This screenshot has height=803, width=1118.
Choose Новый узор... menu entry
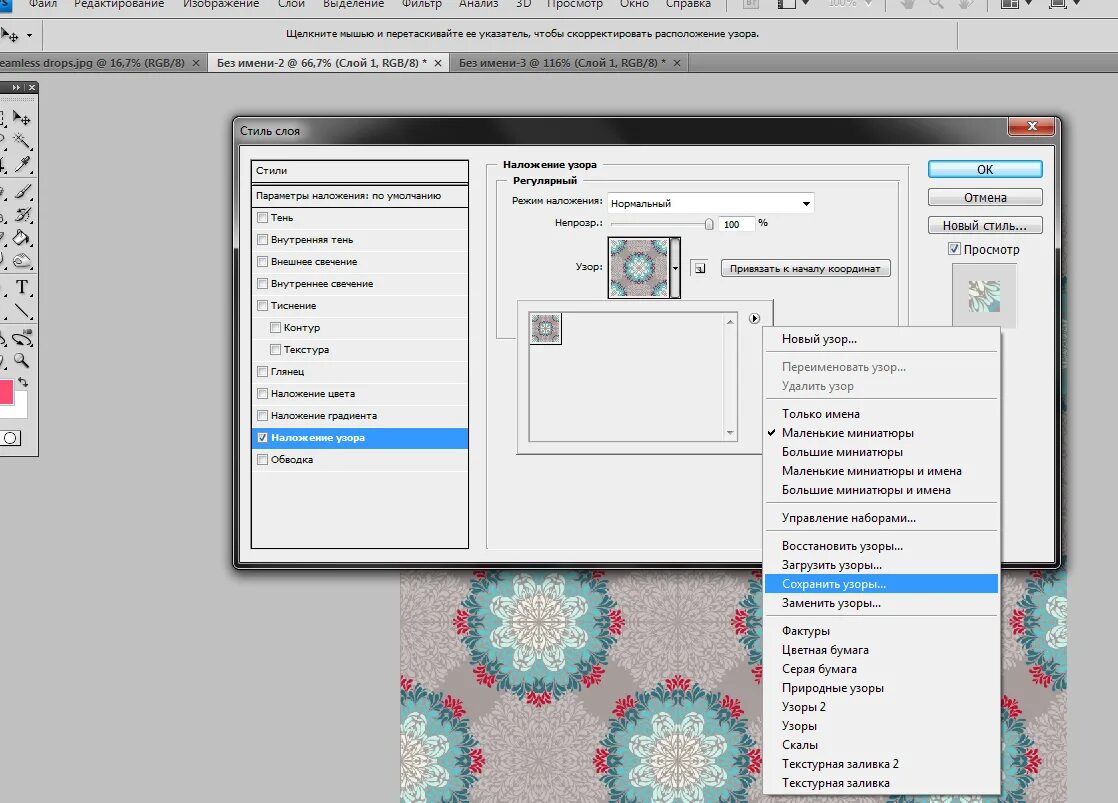[x=881, y=339]
